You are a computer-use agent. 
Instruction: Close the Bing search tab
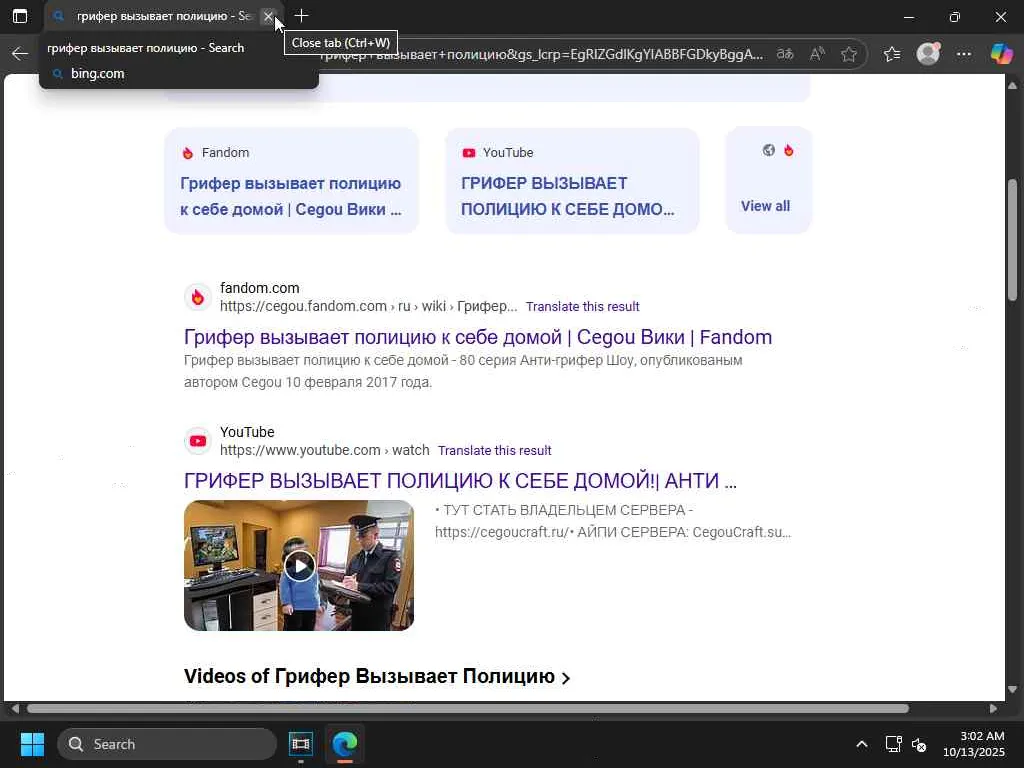click(268, 16)
